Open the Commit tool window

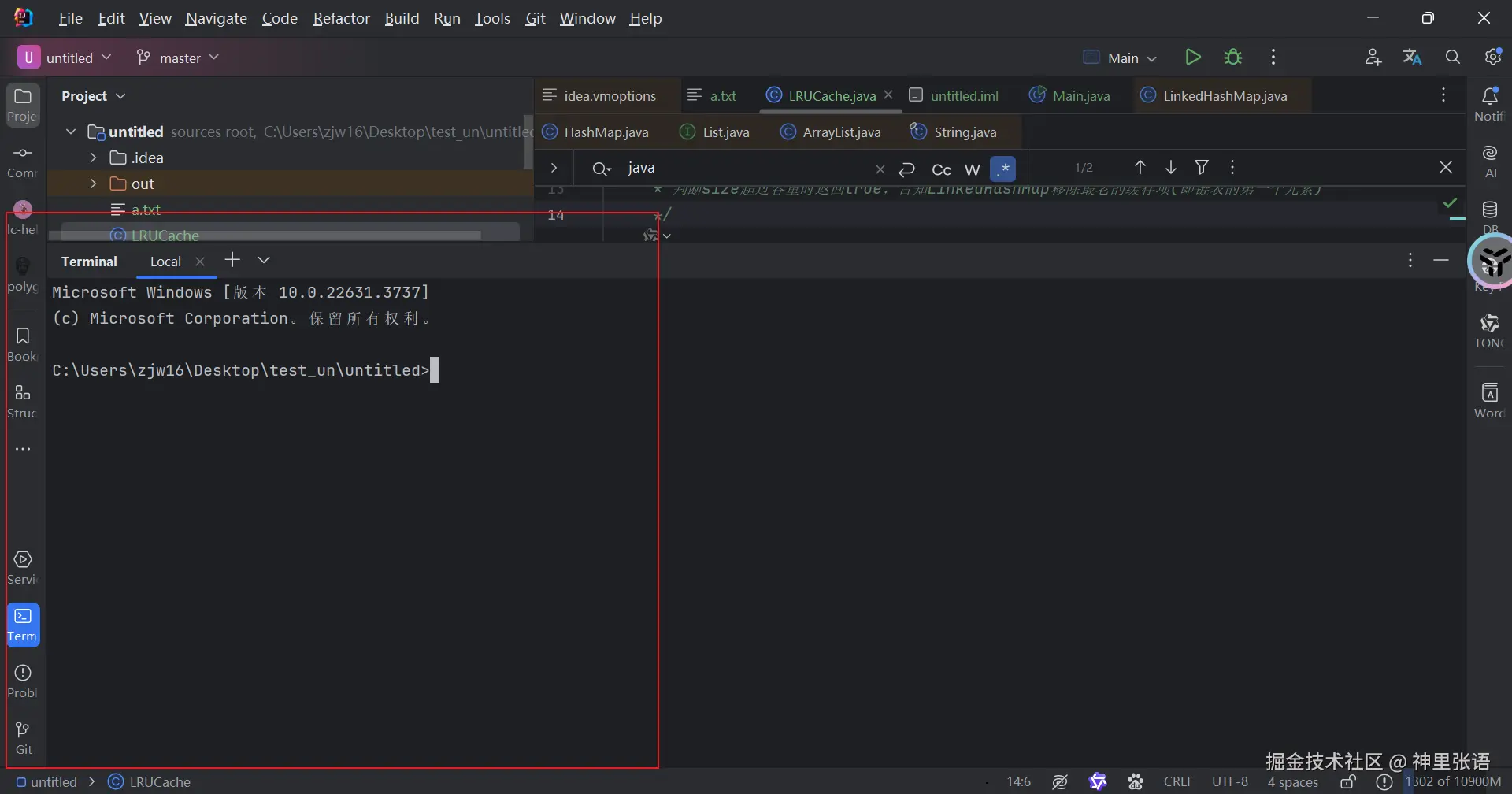[23, 161]
